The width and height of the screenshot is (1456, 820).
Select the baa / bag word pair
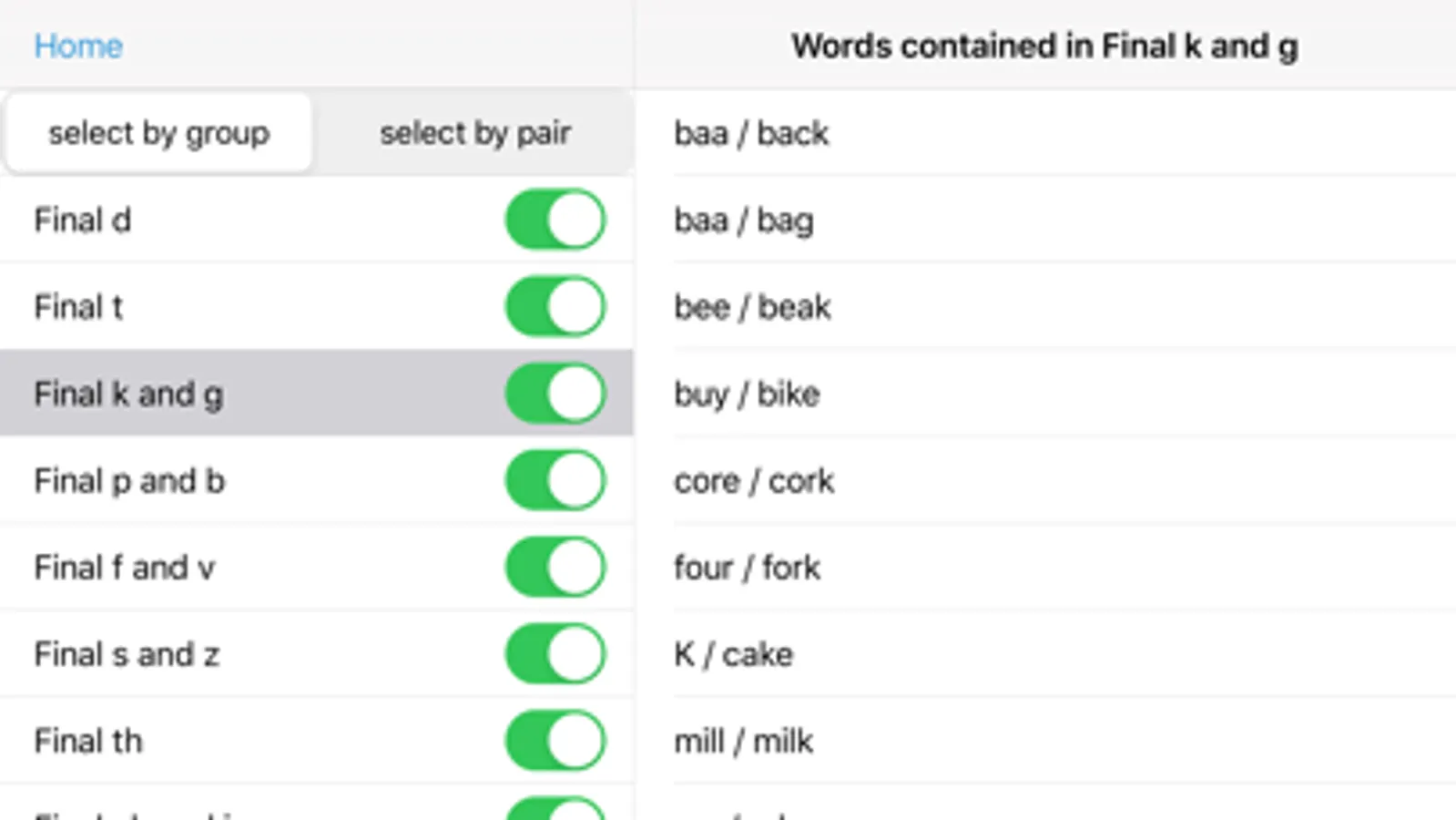(744, 220)
